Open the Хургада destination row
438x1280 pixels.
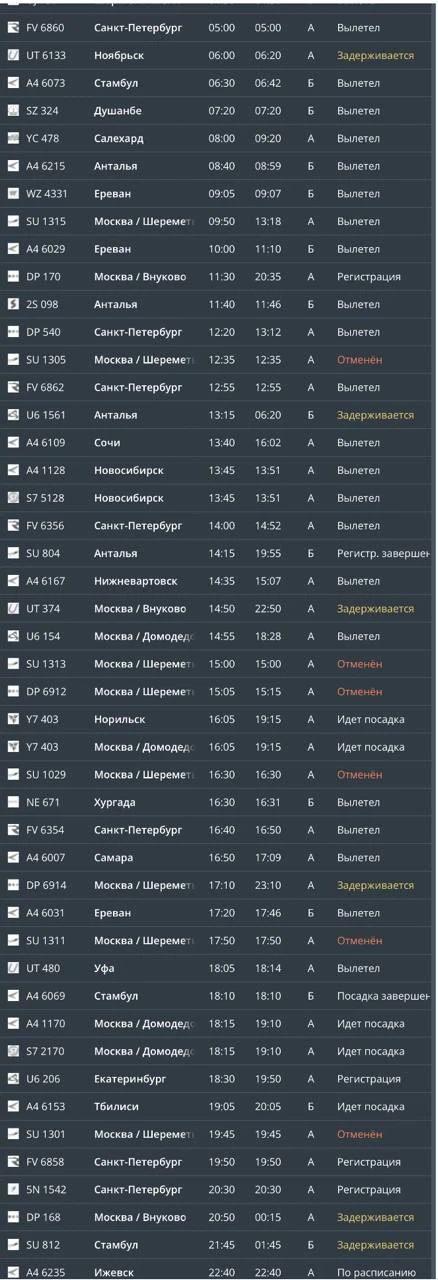tap(219, 802)
